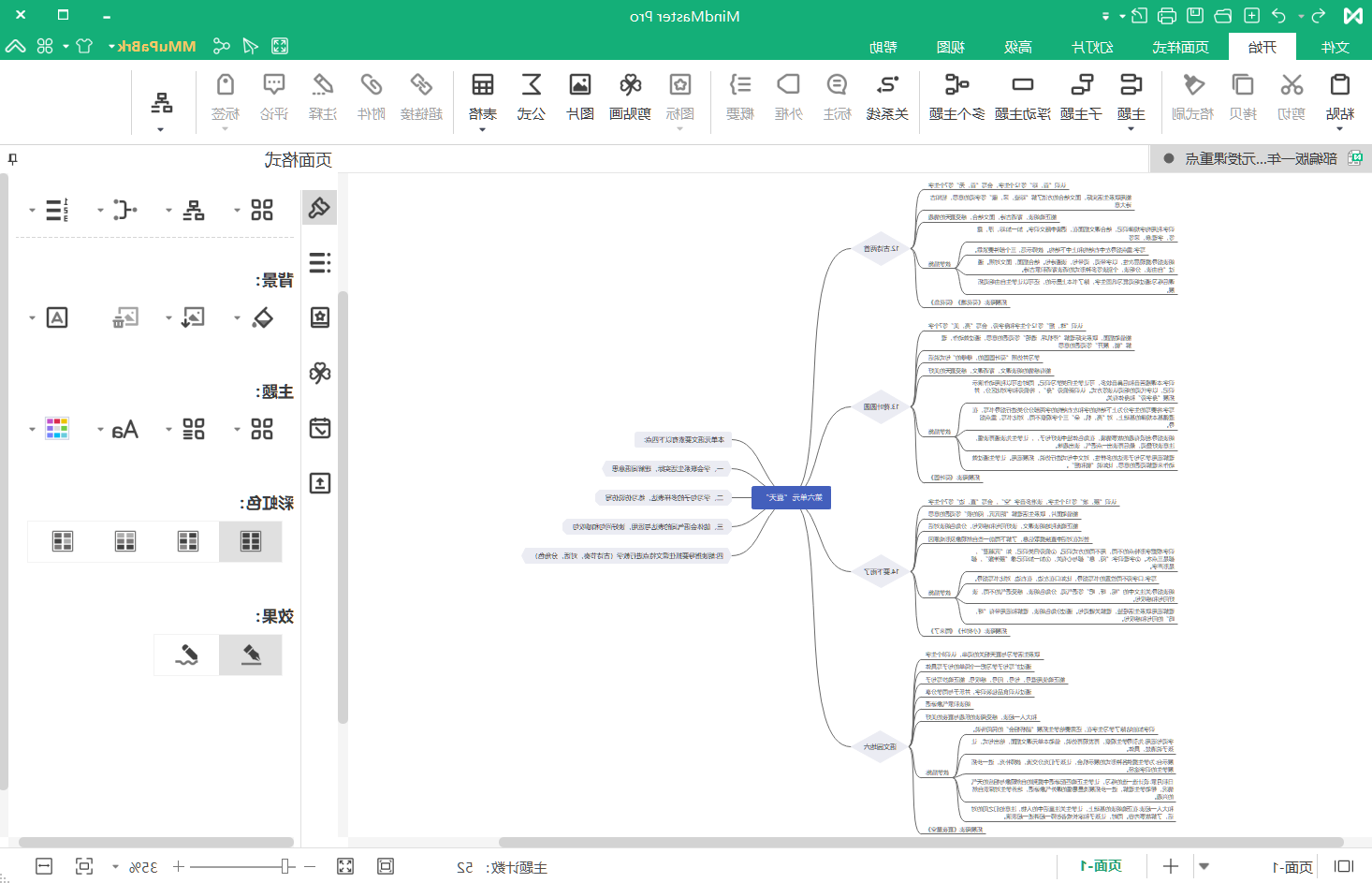Open the task calendar side panel tab

tap(320, 428)
